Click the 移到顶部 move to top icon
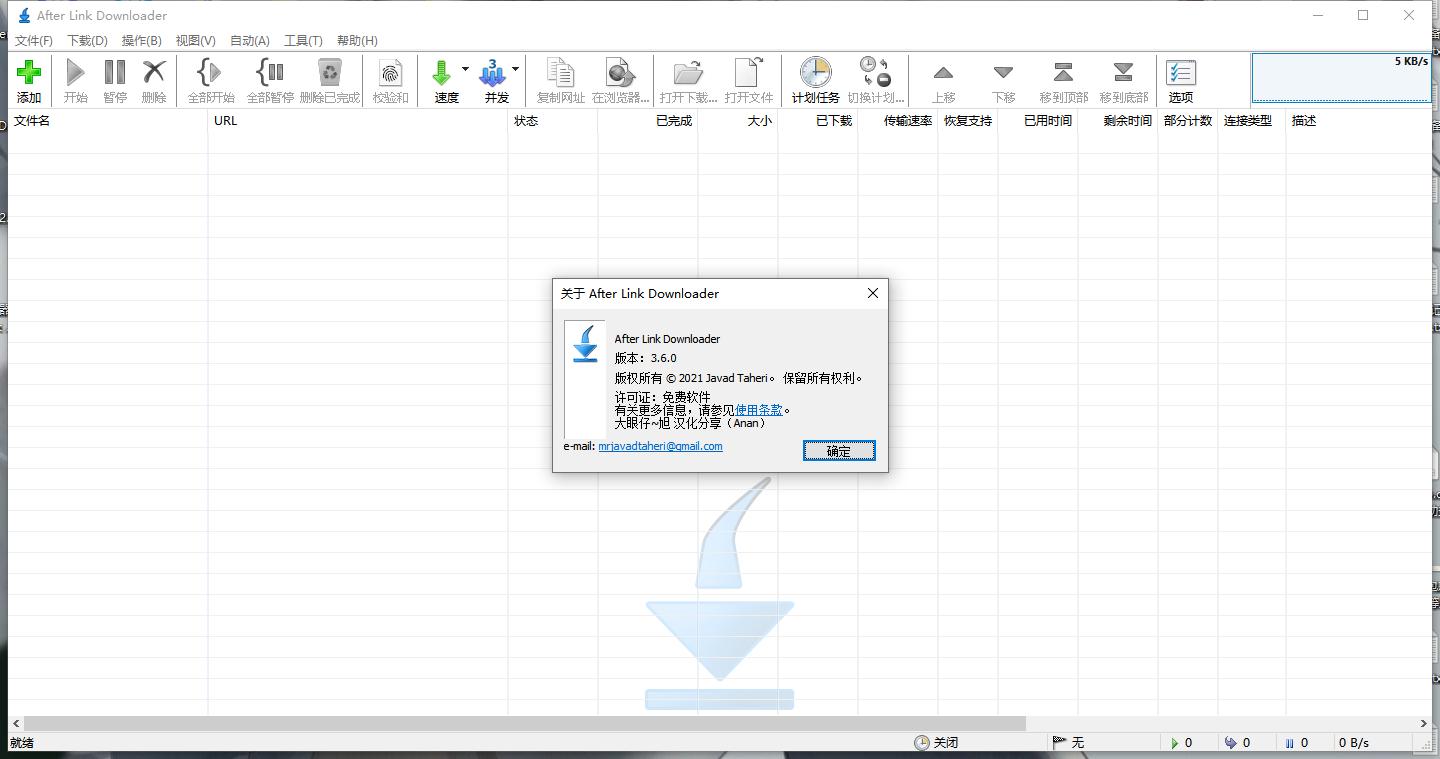 pos(1063,72)
